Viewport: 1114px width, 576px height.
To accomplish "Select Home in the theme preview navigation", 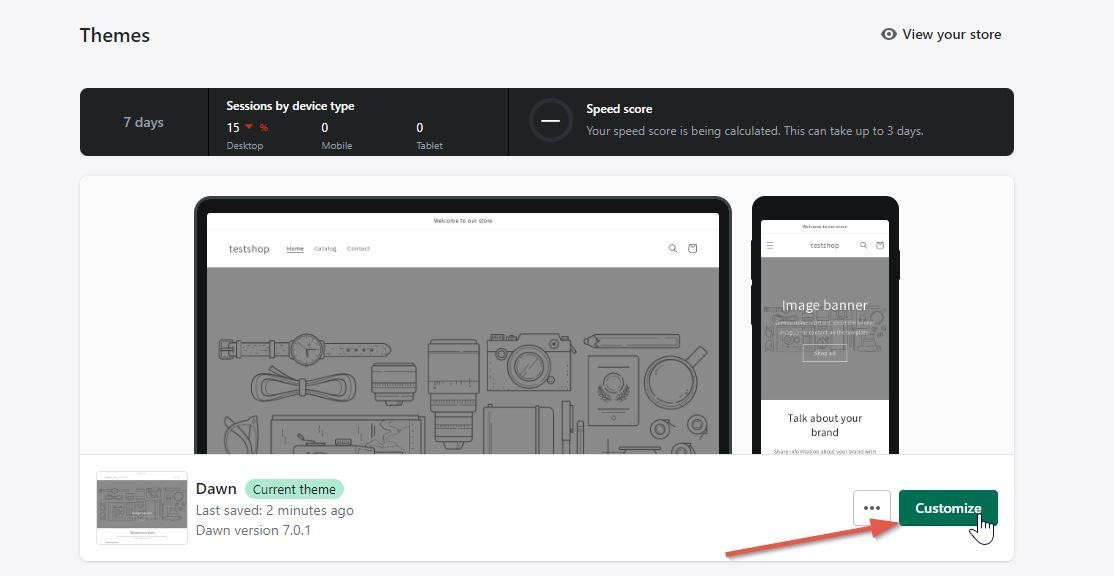I will click(295, 248).
